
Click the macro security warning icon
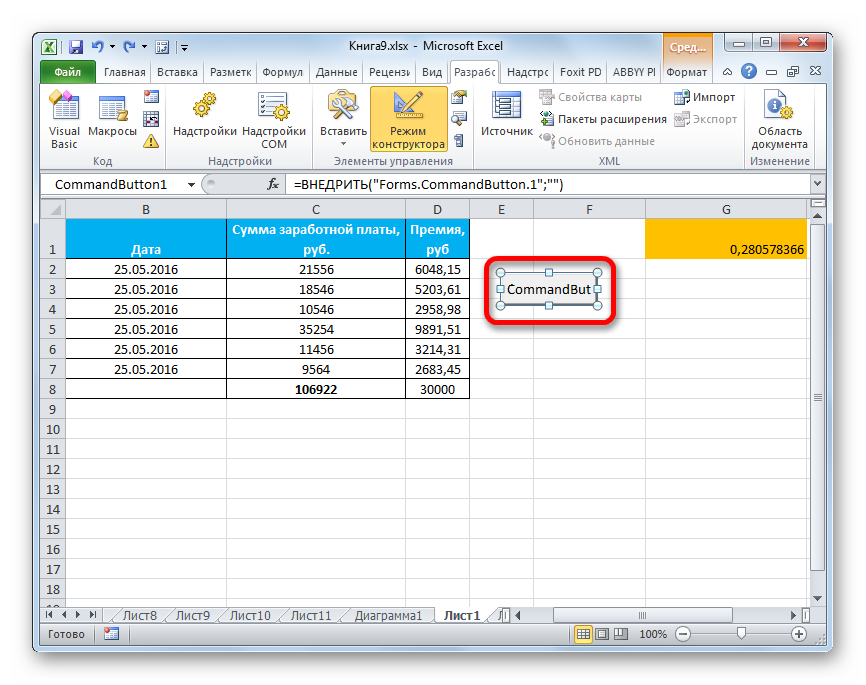coord(151,141)
